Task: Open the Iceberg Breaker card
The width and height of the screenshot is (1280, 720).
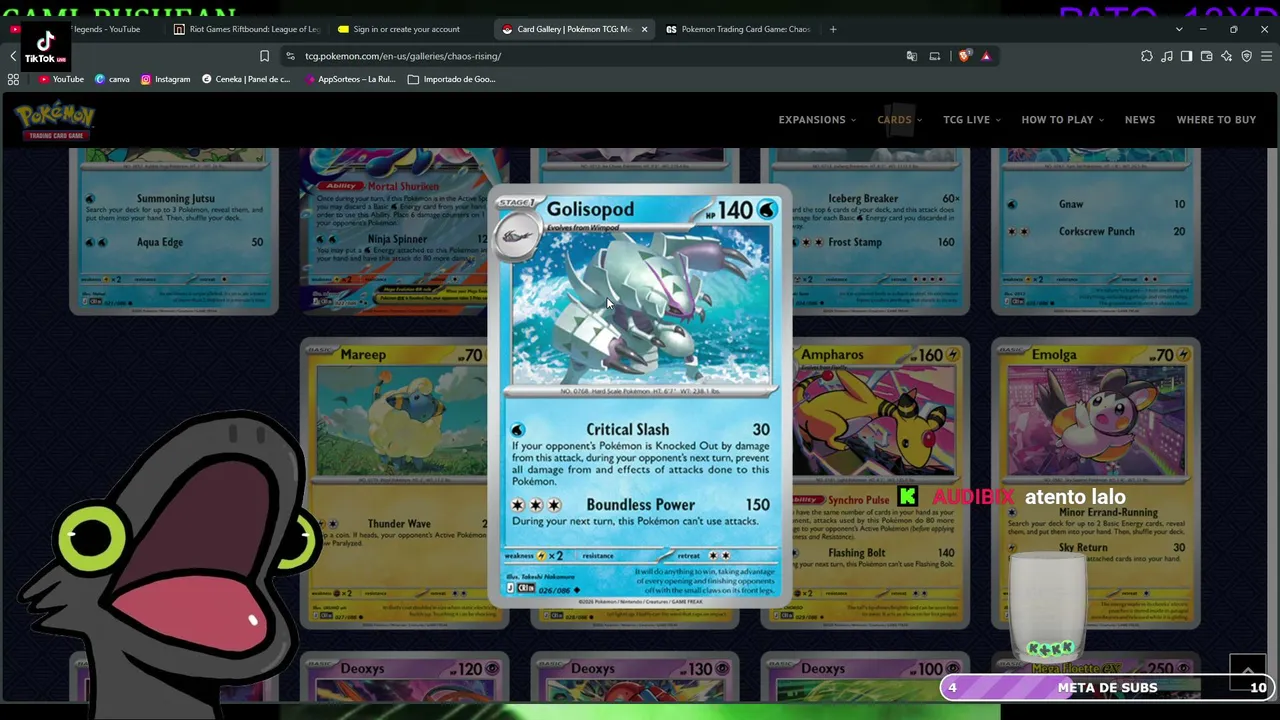Action: coord(881,231)
